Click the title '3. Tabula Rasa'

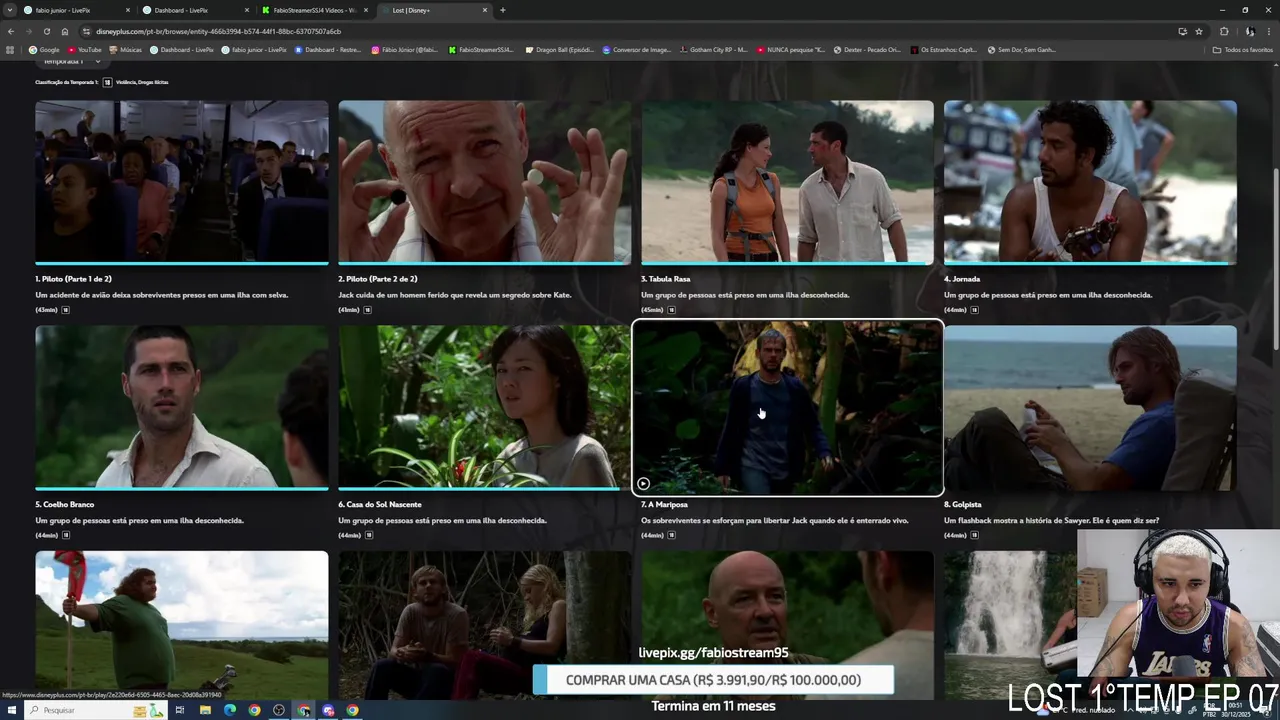pyautogui.click(x=666, y=279)
